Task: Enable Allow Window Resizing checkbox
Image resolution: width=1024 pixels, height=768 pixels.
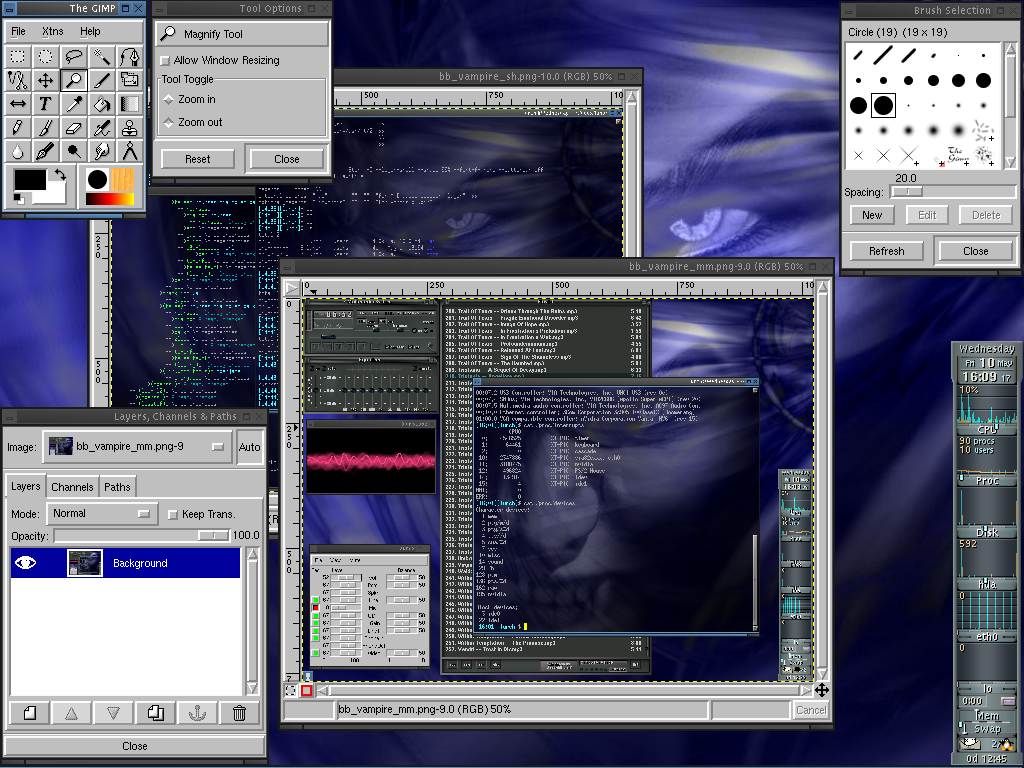Action: (166, 61)
